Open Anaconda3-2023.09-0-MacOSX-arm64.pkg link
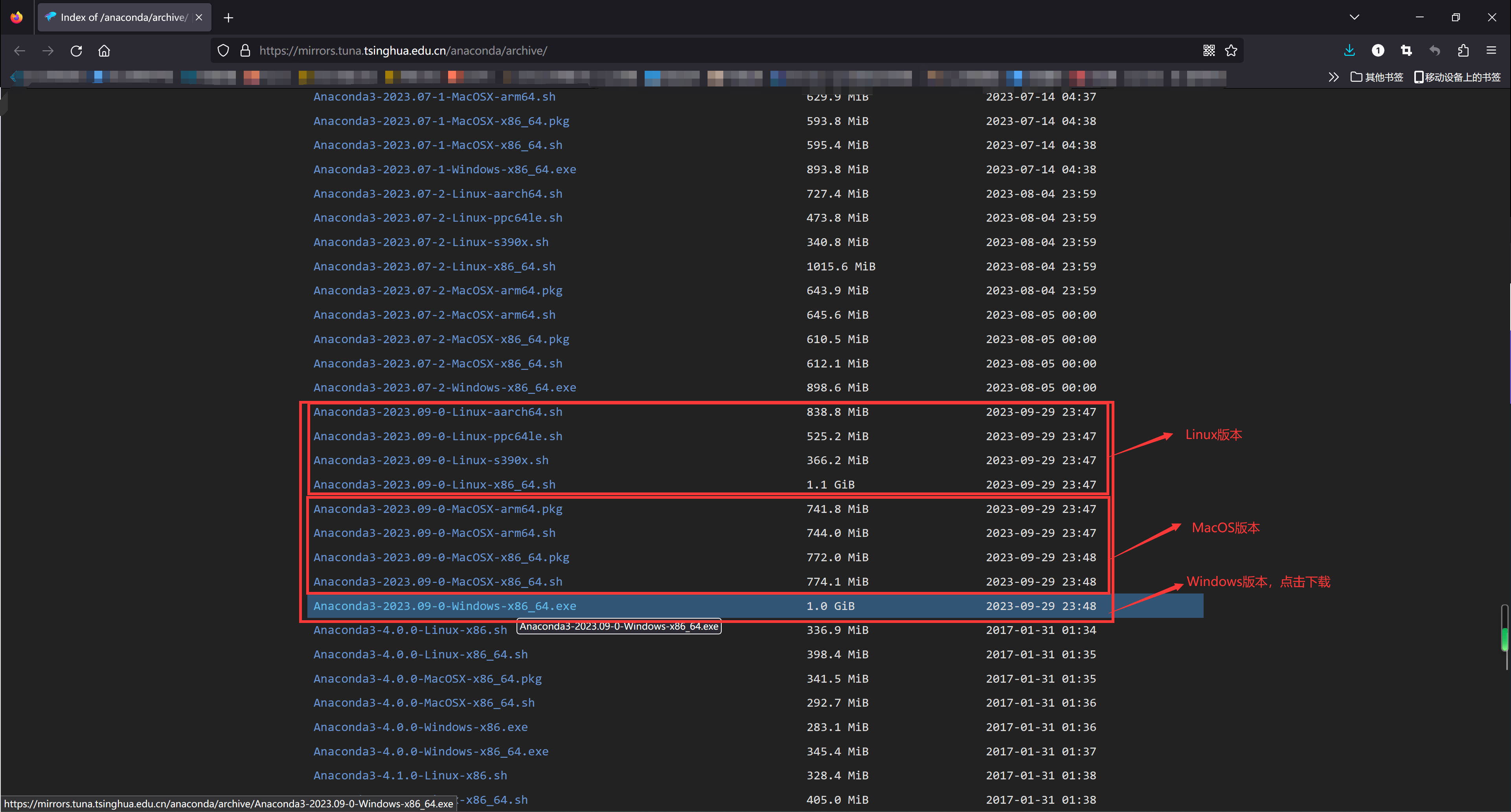This screenshot has width=1511, height=812. pyautogui.click(x=437, y=509)
